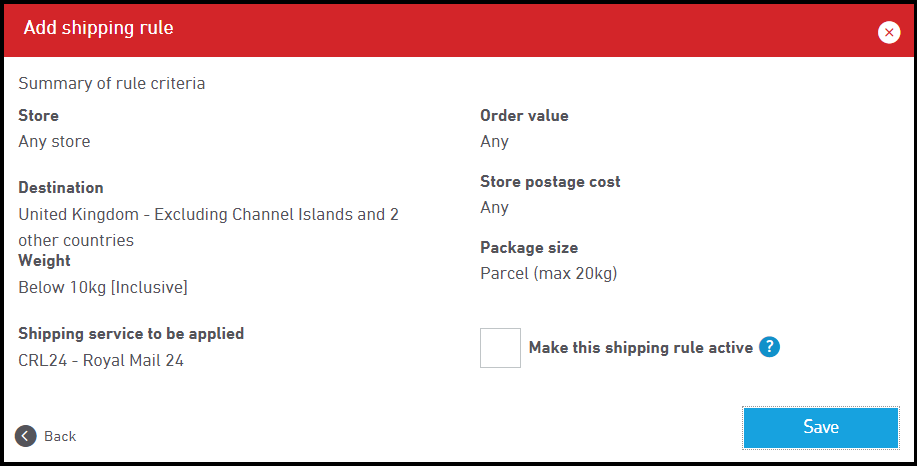Tick the shipping rule active checkbox
Viewport: 917px width, 466px height.
pos(500,348)
